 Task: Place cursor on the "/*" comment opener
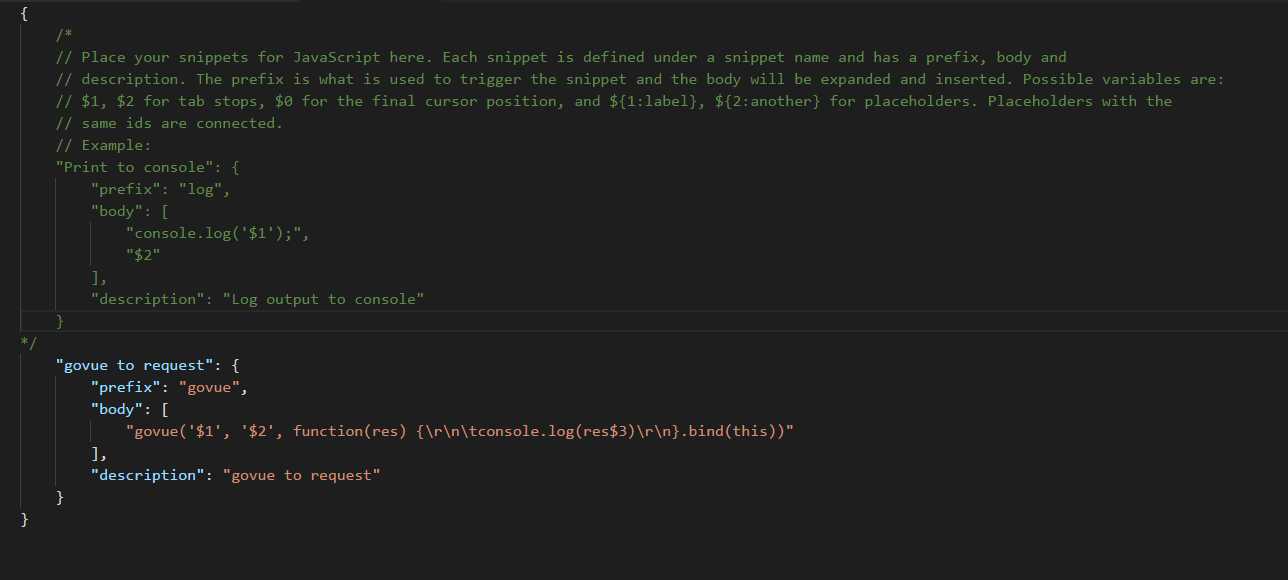coord(64,35)
